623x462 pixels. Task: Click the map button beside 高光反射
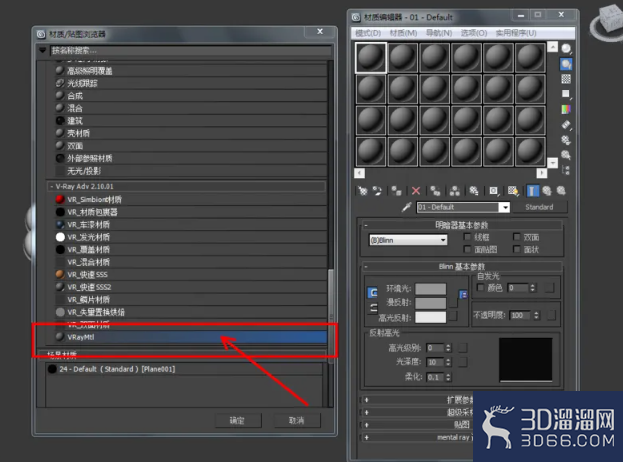(x=453, y=317)
